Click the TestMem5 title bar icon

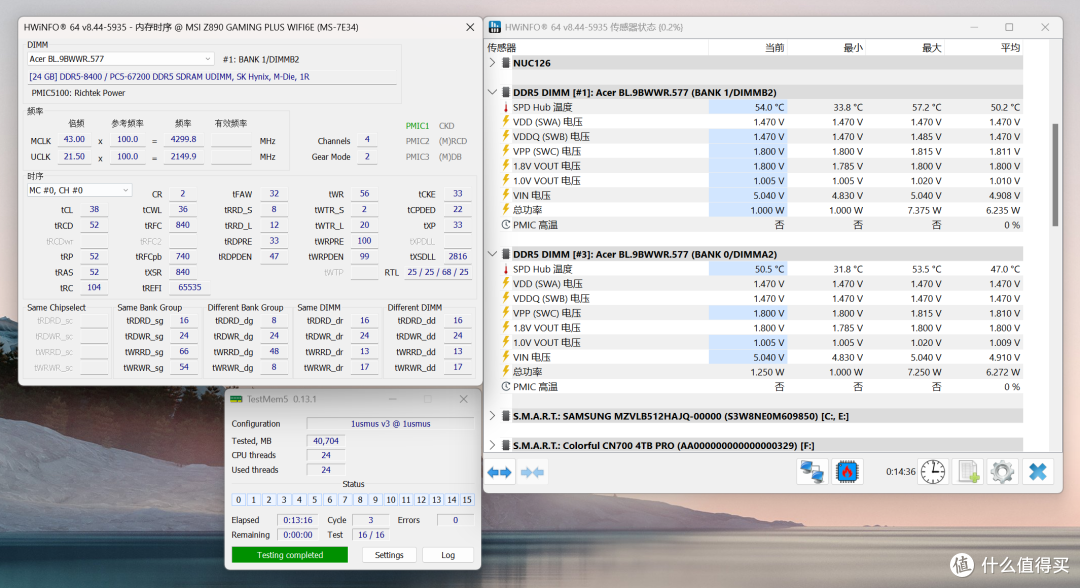pyautogui.click(x=236, y=399)
